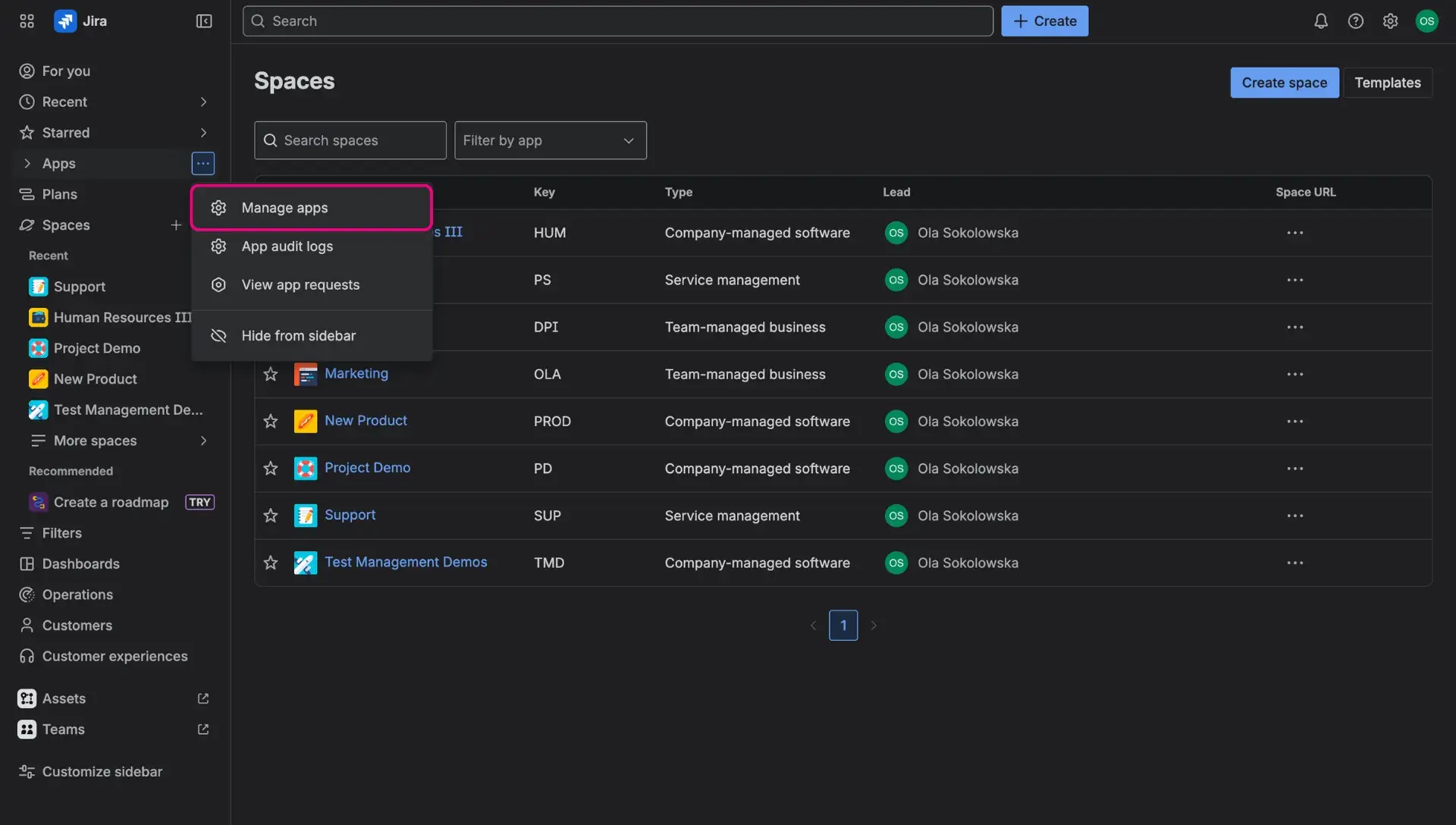Select App audit logs menu item

click(x=287, y=246)
